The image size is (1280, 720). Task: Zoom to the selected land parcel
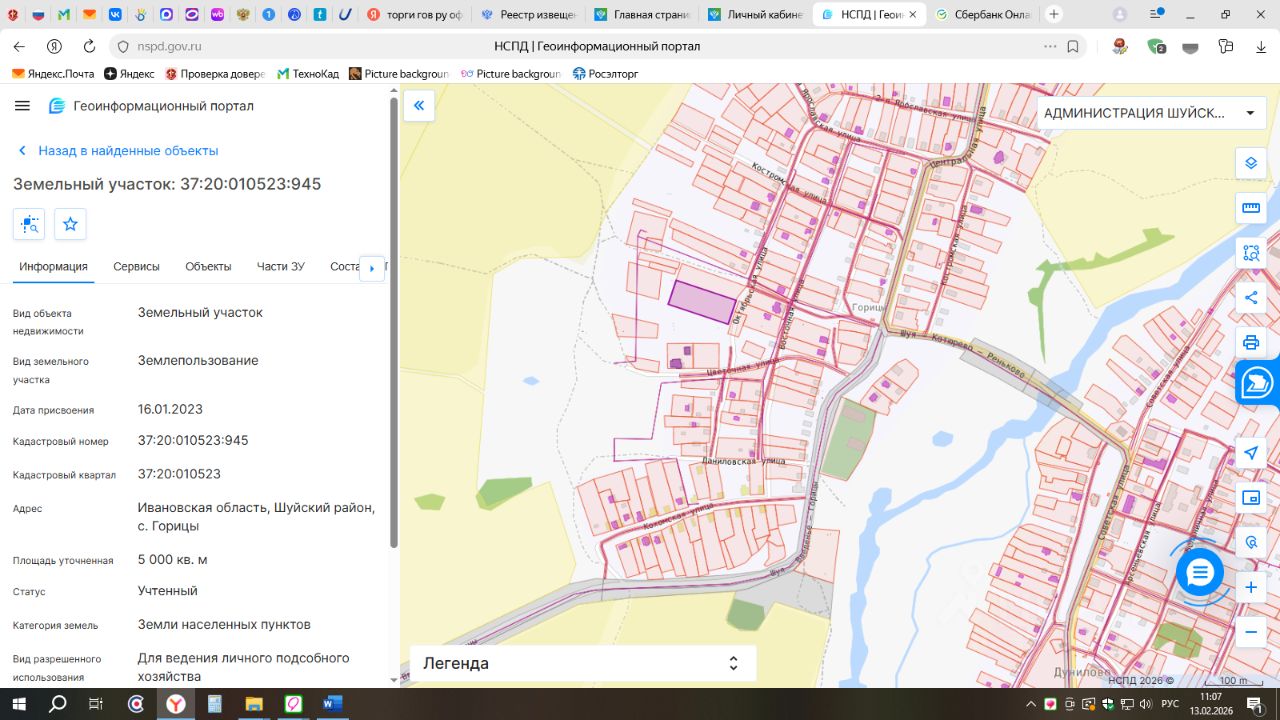[x=29, y=224]
